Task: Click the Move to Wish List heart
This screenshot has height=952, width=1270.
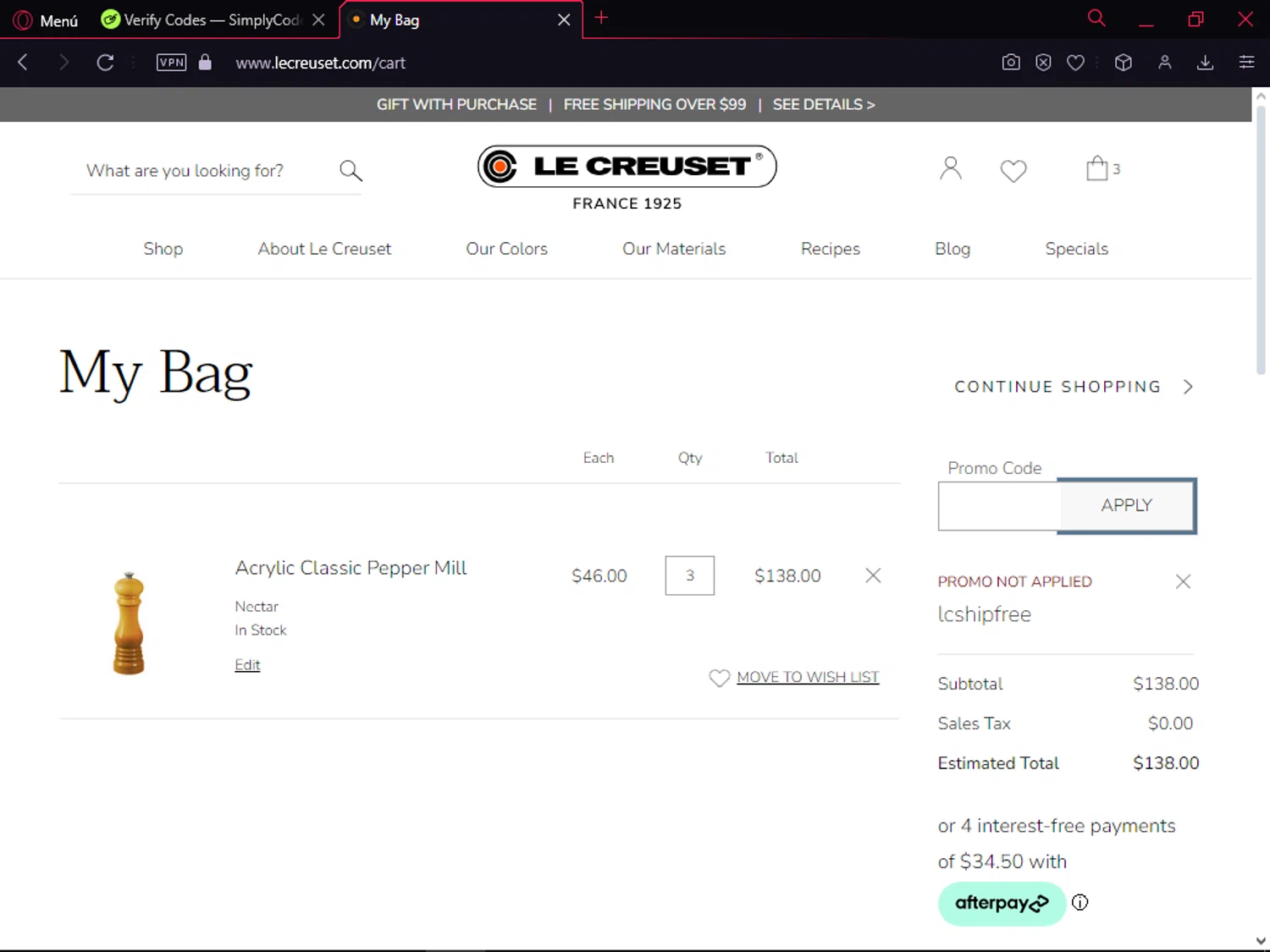Action: [719, 678]
